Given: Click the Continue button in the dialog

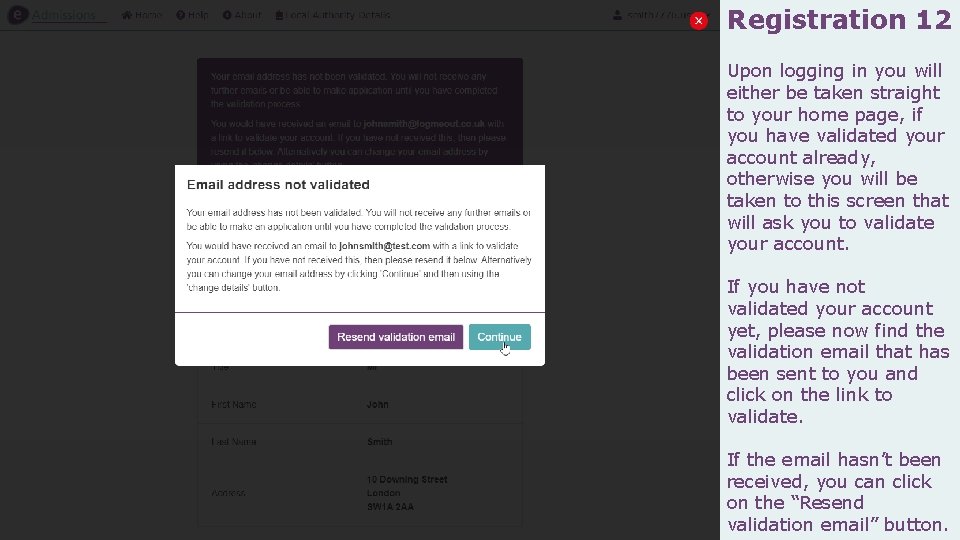Looking at the screenshot, I should [x=500, y=337].
